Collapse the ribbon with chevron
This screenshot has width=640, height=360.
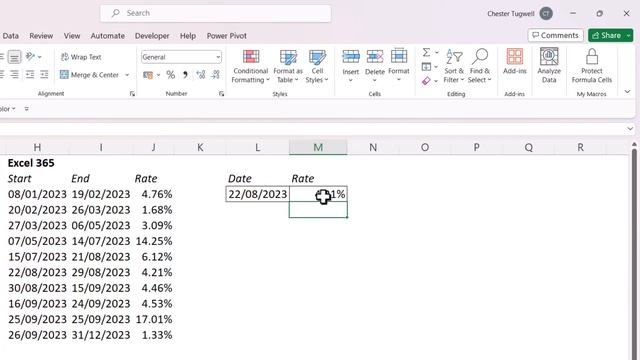627,91
